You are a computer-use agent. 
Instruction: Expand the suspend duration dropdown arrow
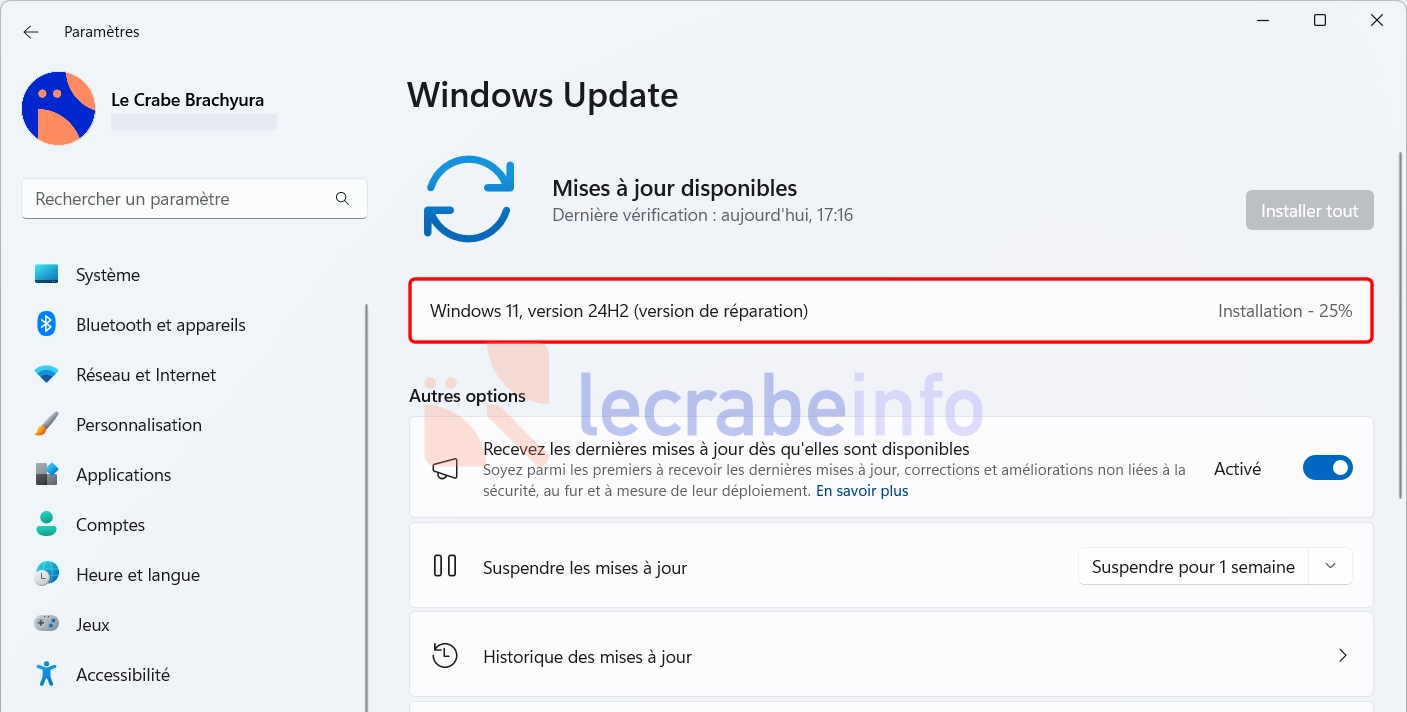1330,567
